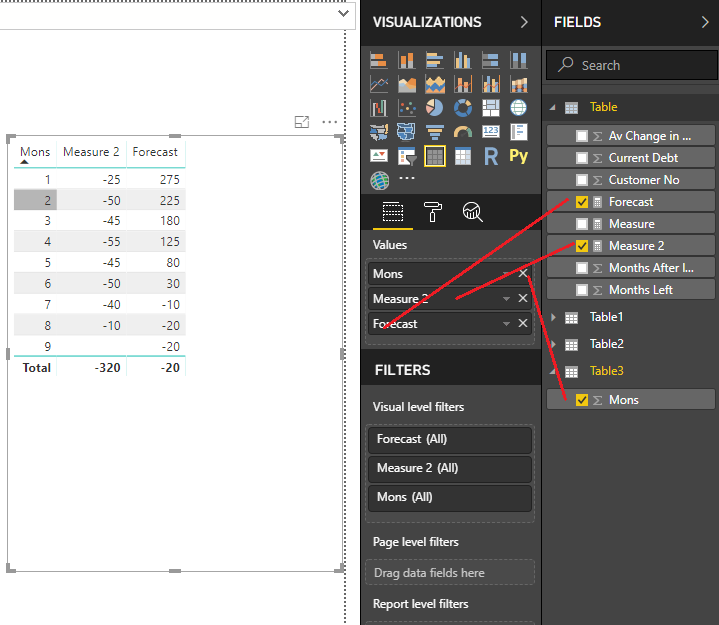Select the Table3 item in Fields
Viewport: 719px width, 625px height.
pyautogui.click(x=606, y=371)
